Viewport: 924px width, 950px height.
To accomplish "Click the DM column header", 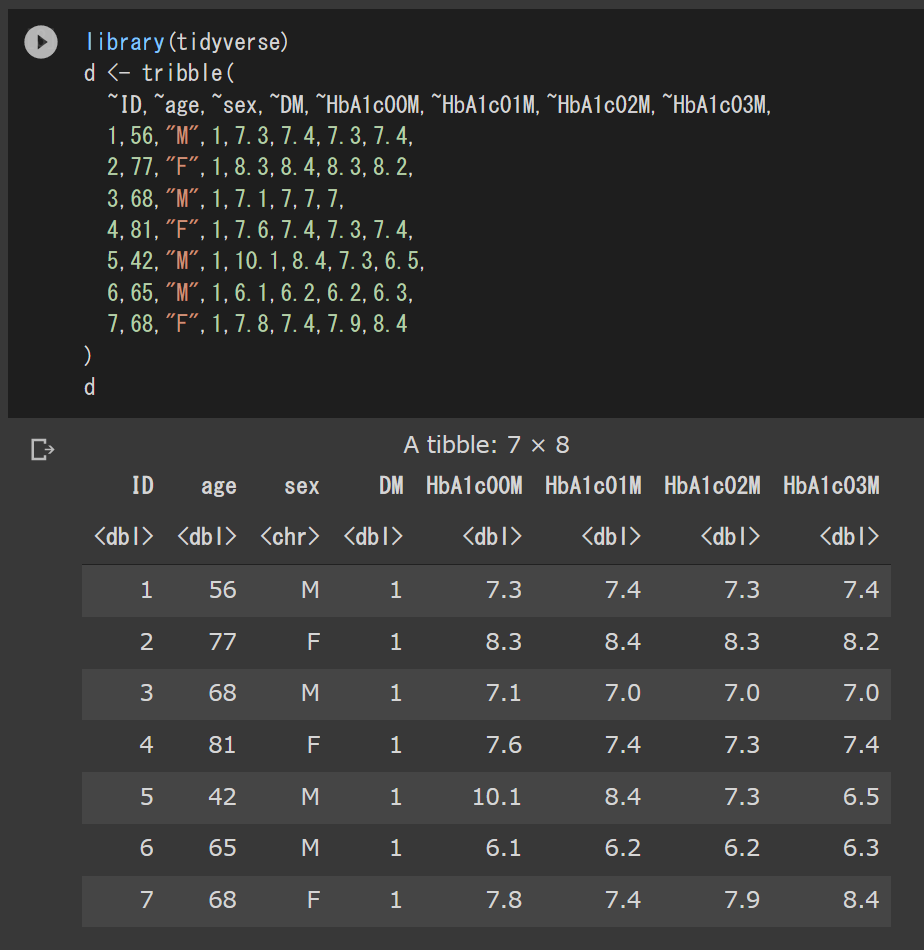I will click(x=391, y=486).
